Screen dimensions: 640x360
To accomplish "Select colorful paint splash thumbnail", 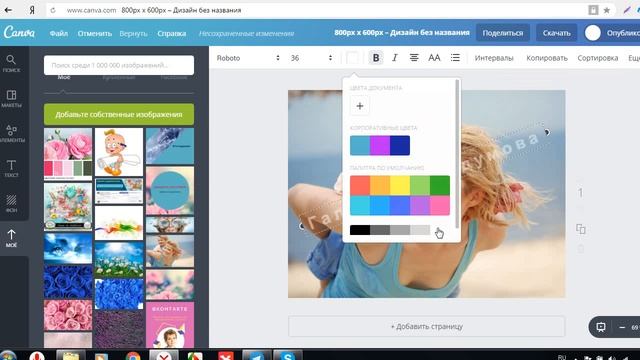I will pyautogui.click(x=119, y=223).
